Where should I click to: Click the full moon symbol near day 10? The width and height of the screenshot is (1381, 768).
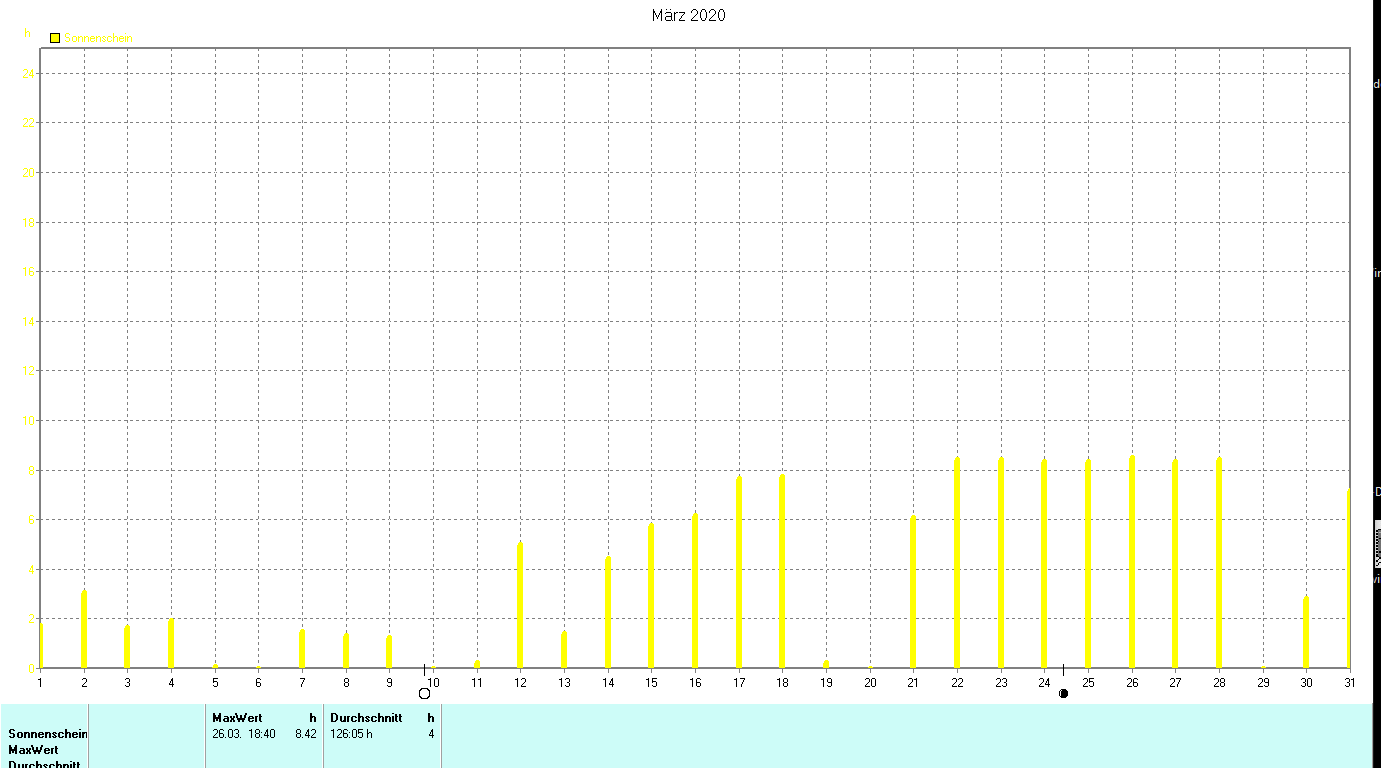coord(424,693)
